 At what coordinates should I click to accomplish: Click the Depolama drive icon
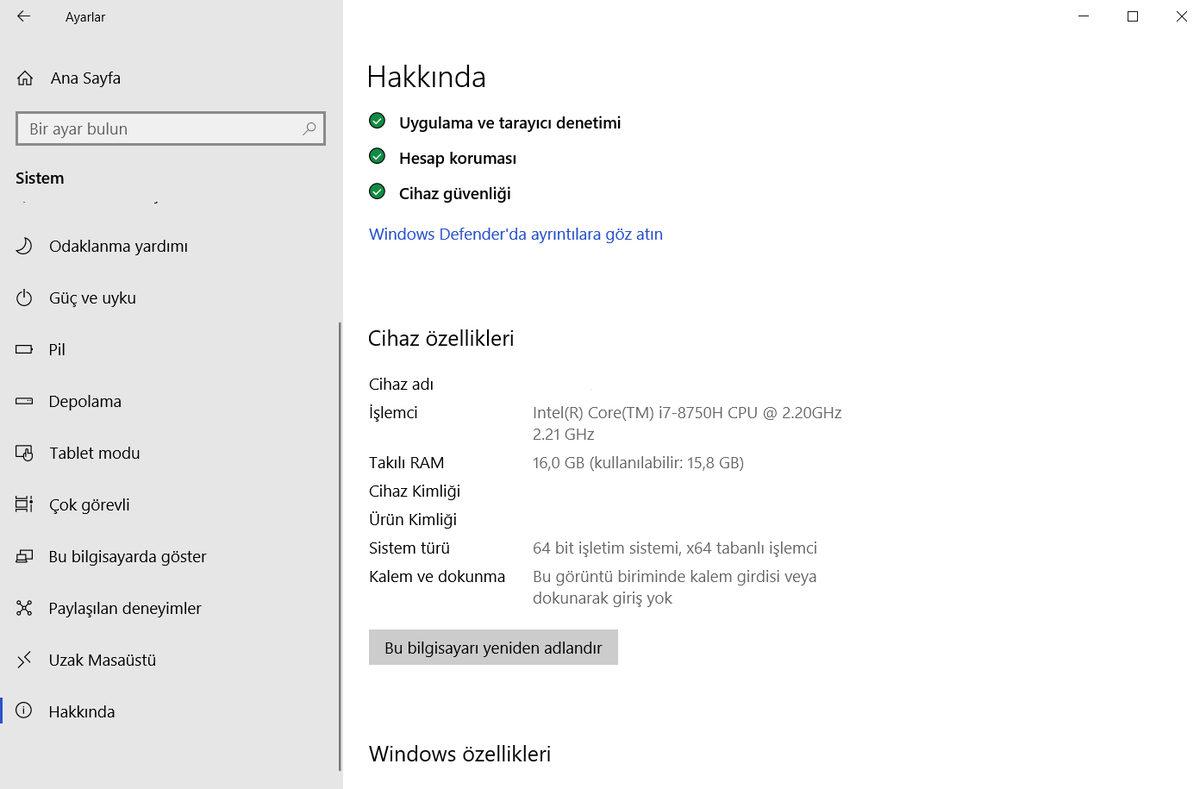pyautogui.click(x=25, y=401)
